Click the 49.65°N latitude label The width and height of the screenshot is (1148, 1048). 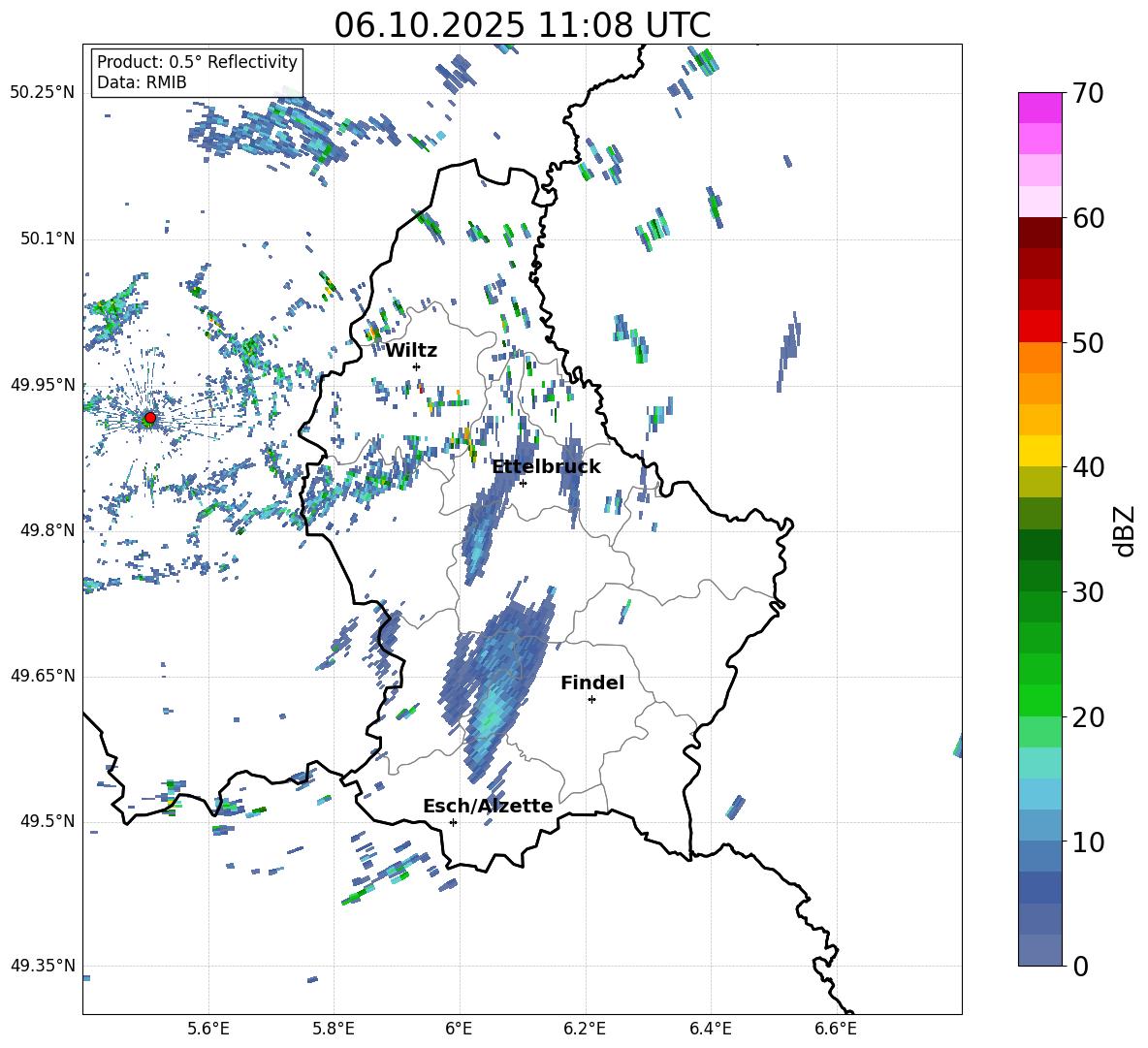click(x=43, y=676)
